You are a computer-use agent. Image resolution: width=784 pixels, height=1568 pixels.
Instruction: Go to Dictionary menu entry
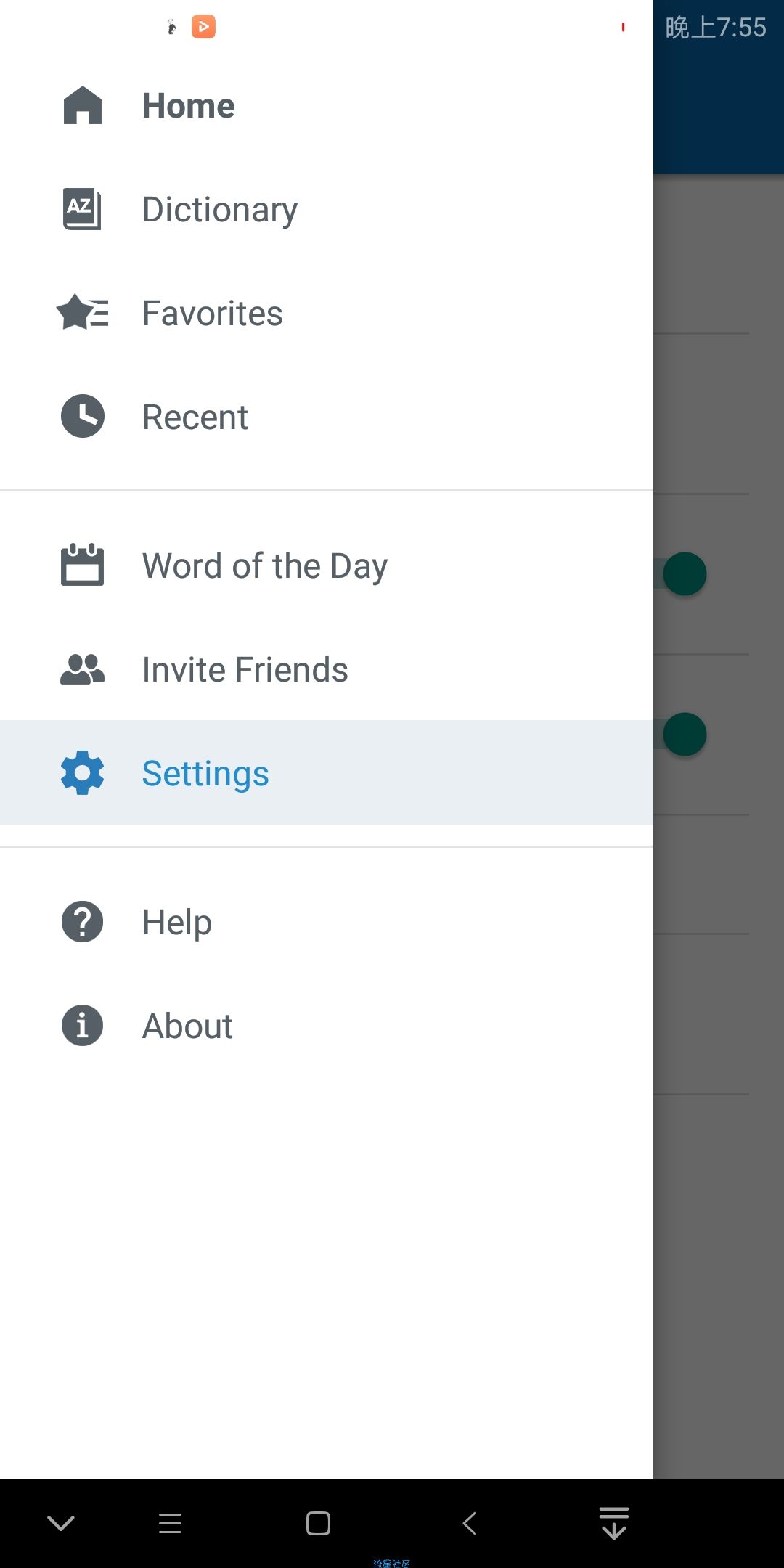point(327,209)
